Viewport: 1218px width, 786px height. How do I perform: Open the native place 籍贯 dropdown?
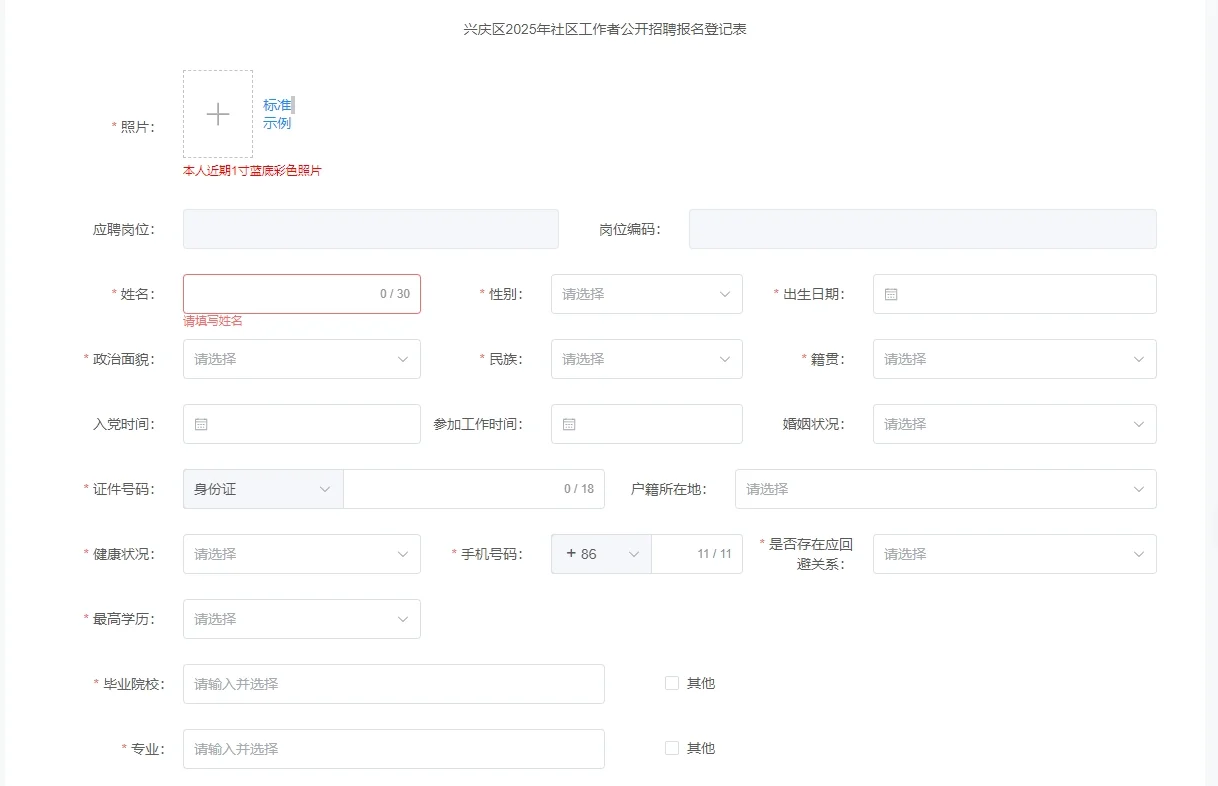[x=1014, y=359]
